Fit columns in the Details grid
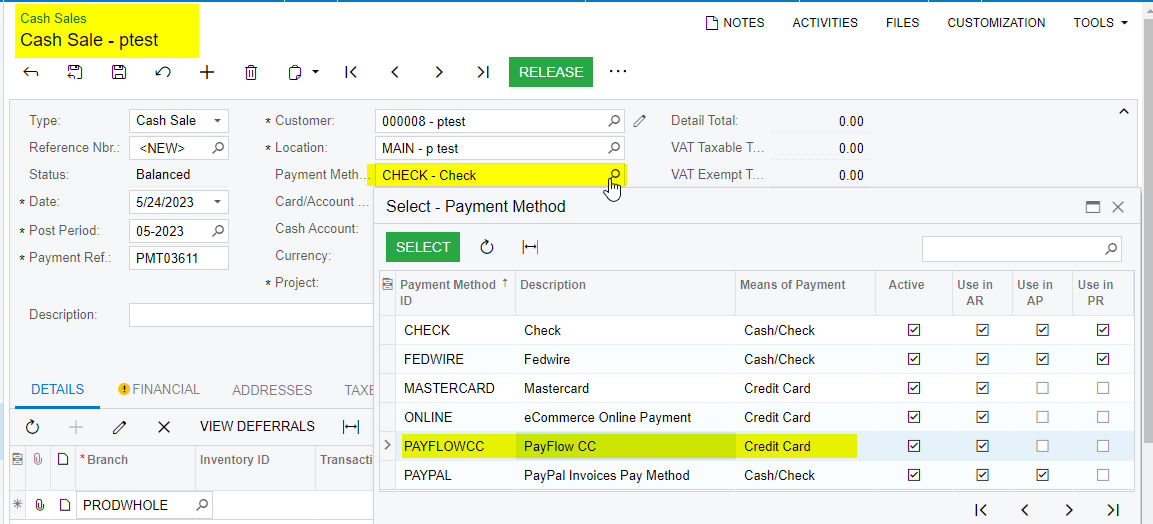Image resolution: width=1153 pixels, height=524 pixels. click(351, 426)
